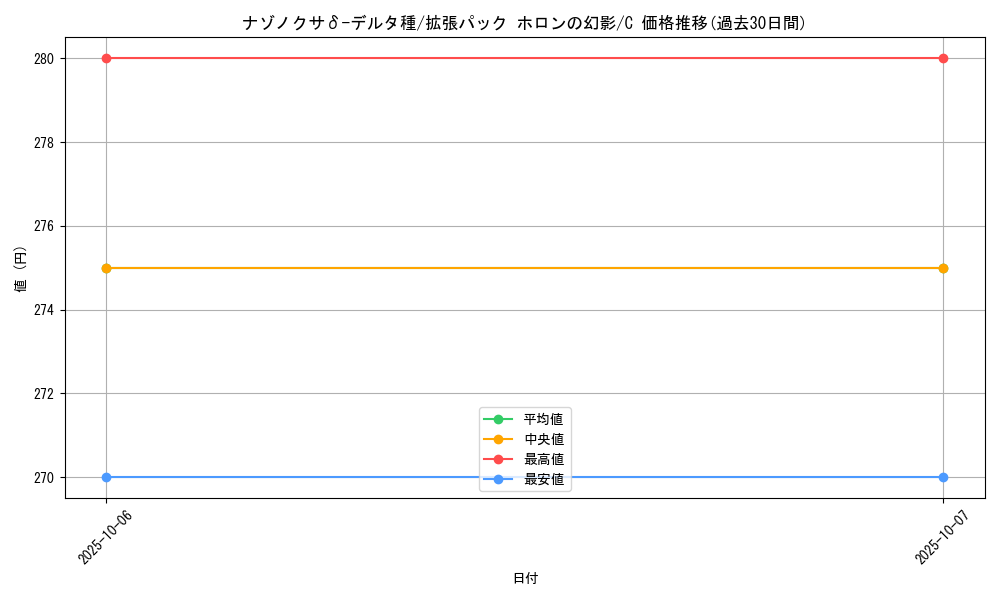Image resolution: width=1000 pixels, height=600 pixels.
Task: Click the blue 最安値 legend marker
Action: (498, 480)
